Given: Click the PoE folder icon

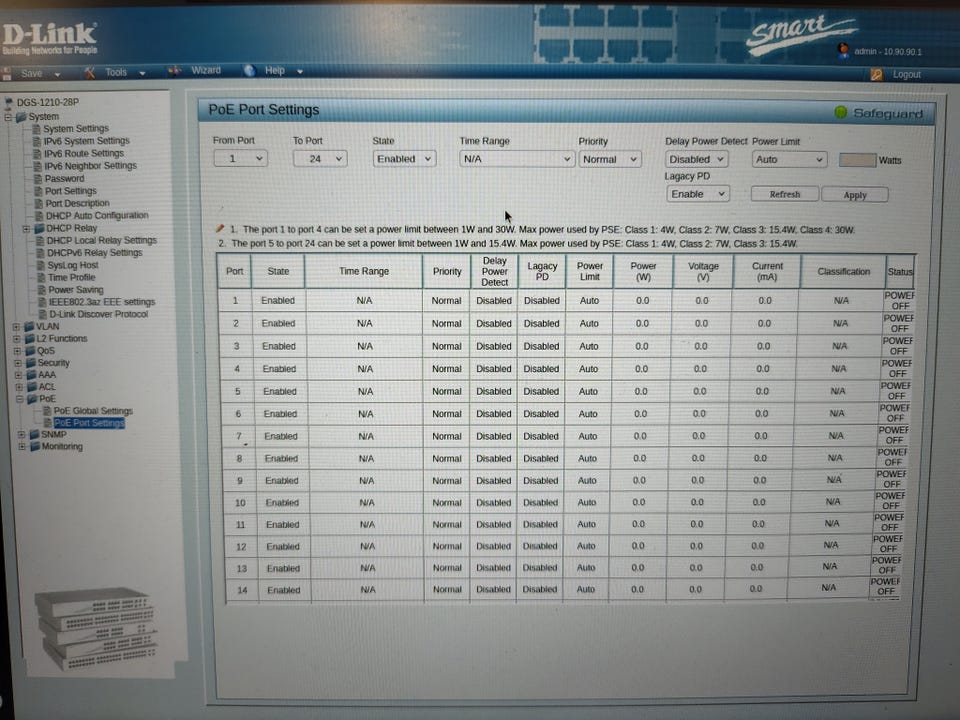Looking at the screenshot, I should [33, 399].
